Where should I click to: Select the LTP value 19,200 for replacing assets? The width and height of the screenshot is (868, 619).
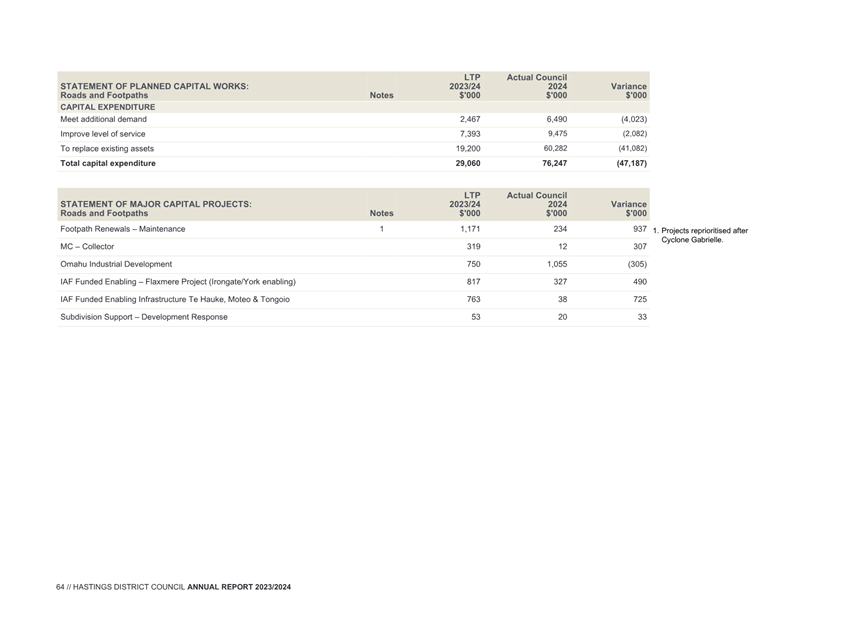tap(468, 148)
